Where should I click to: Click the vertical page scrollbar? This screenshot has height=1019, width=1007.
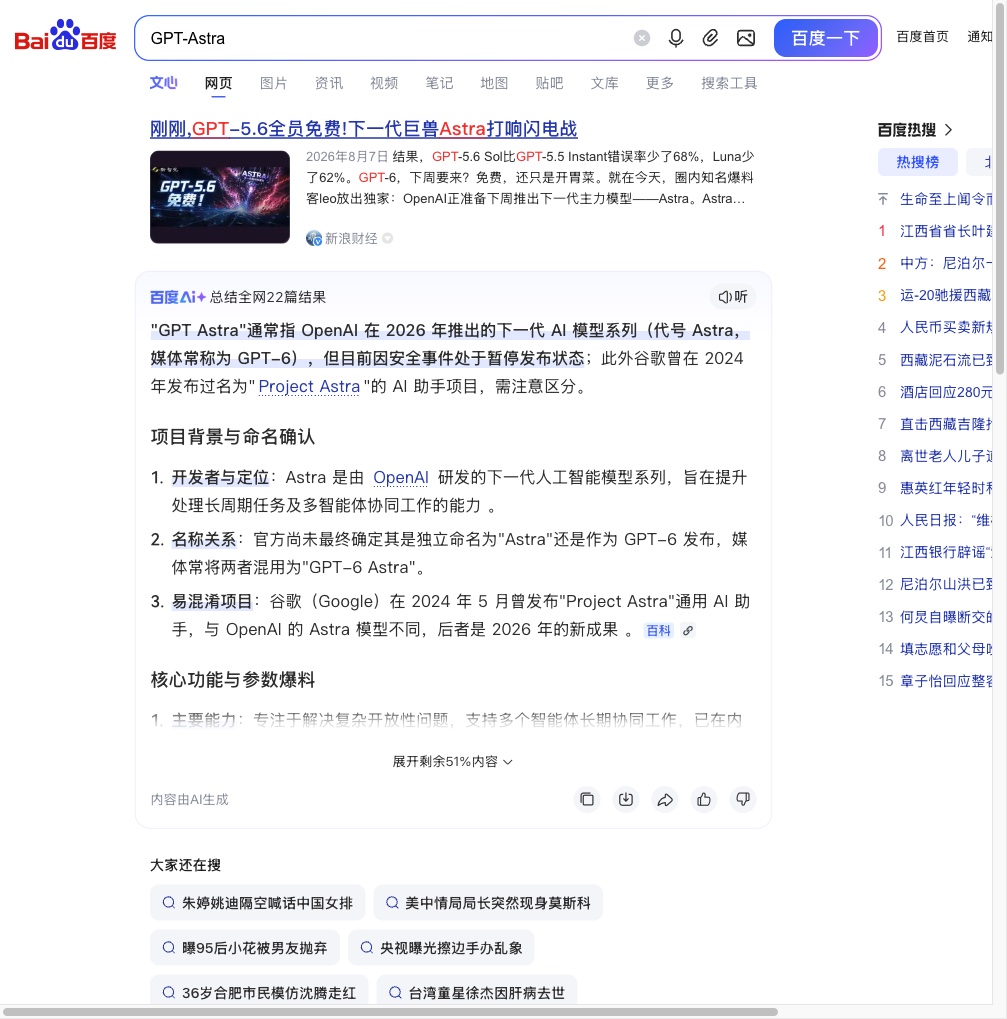tap(999, 188)
